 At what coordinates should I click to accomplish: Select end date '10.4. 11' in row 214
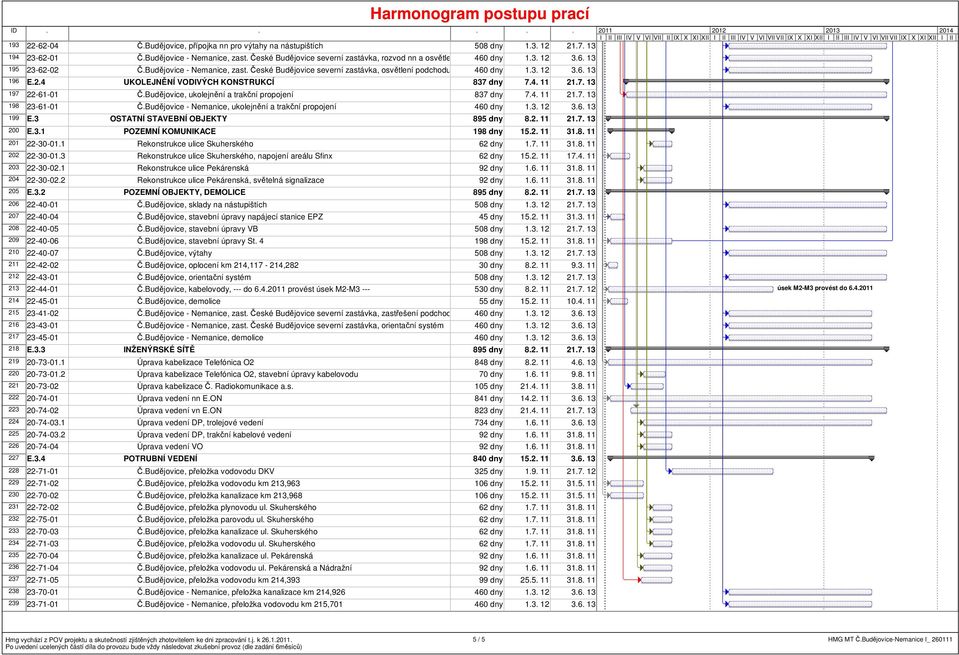(x=580, y=301)
